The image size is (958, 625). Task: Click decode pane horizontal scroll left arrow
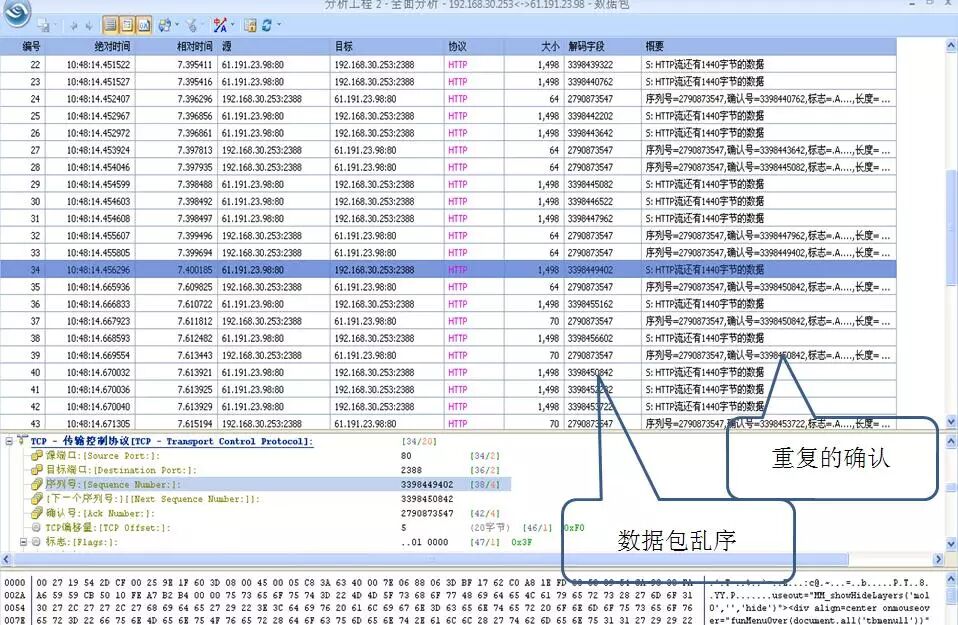[6, 558]
